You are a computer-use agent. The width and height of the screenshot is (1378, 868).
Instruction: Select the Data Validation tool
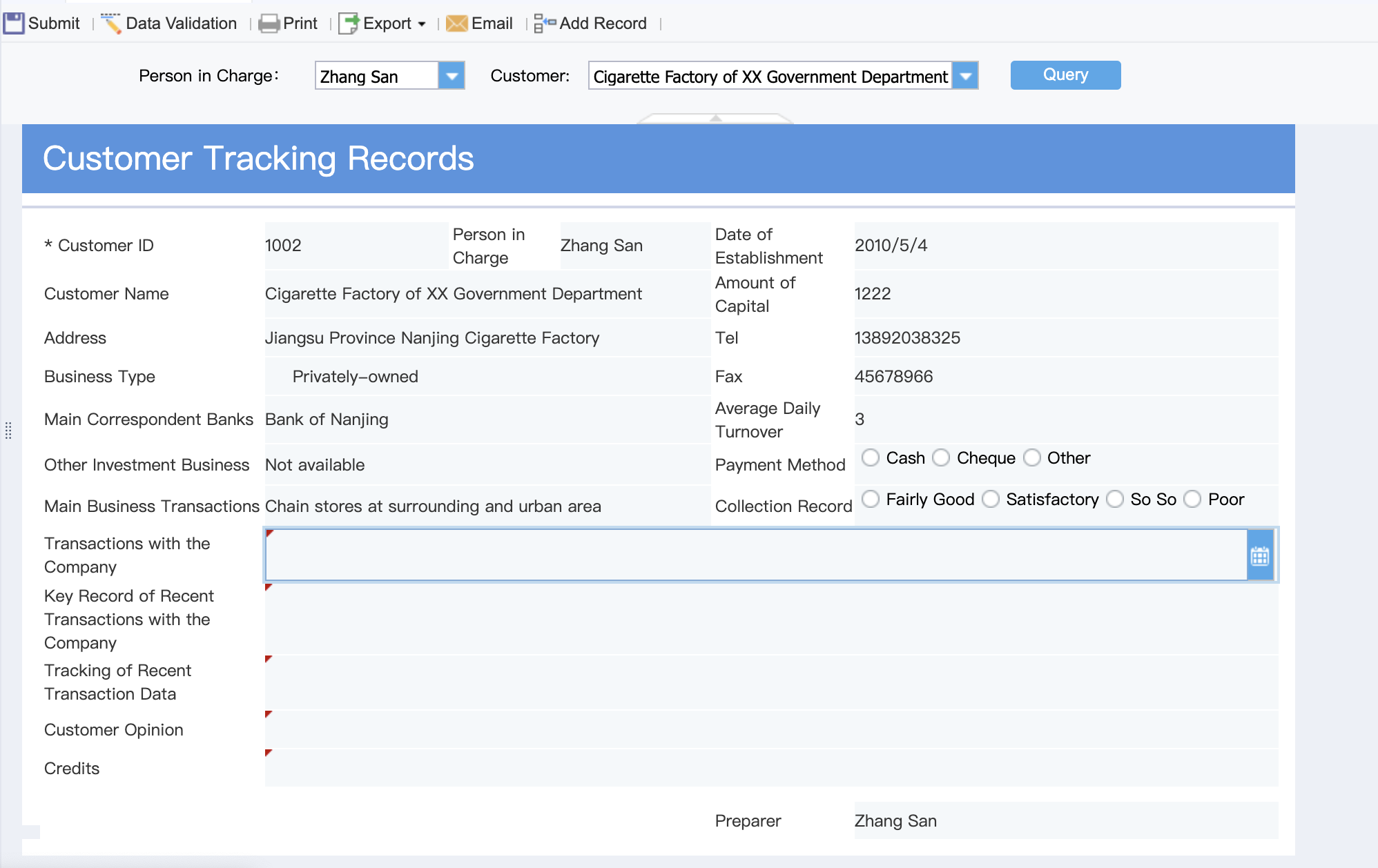click(x=111, y=22)
